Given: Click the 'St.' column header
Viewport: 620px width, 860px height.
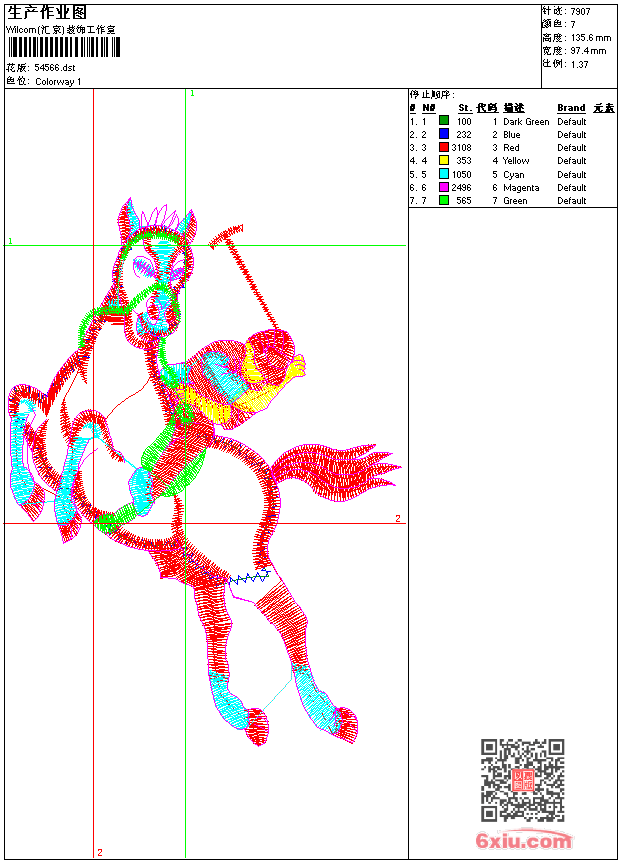Looking at the screenshot, I should pos(465,108).
